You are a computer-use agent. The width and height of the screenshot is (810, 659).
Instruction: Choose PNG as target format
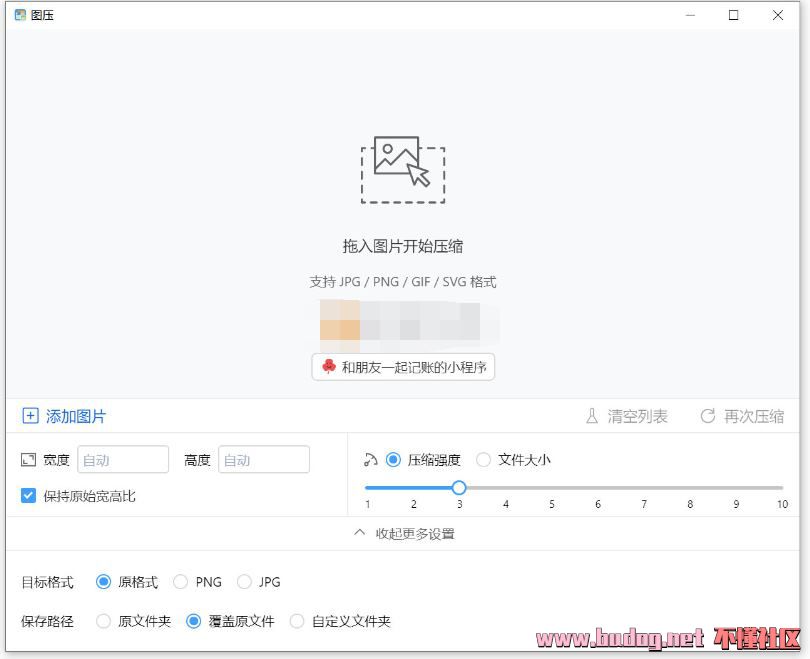[181, 582]
